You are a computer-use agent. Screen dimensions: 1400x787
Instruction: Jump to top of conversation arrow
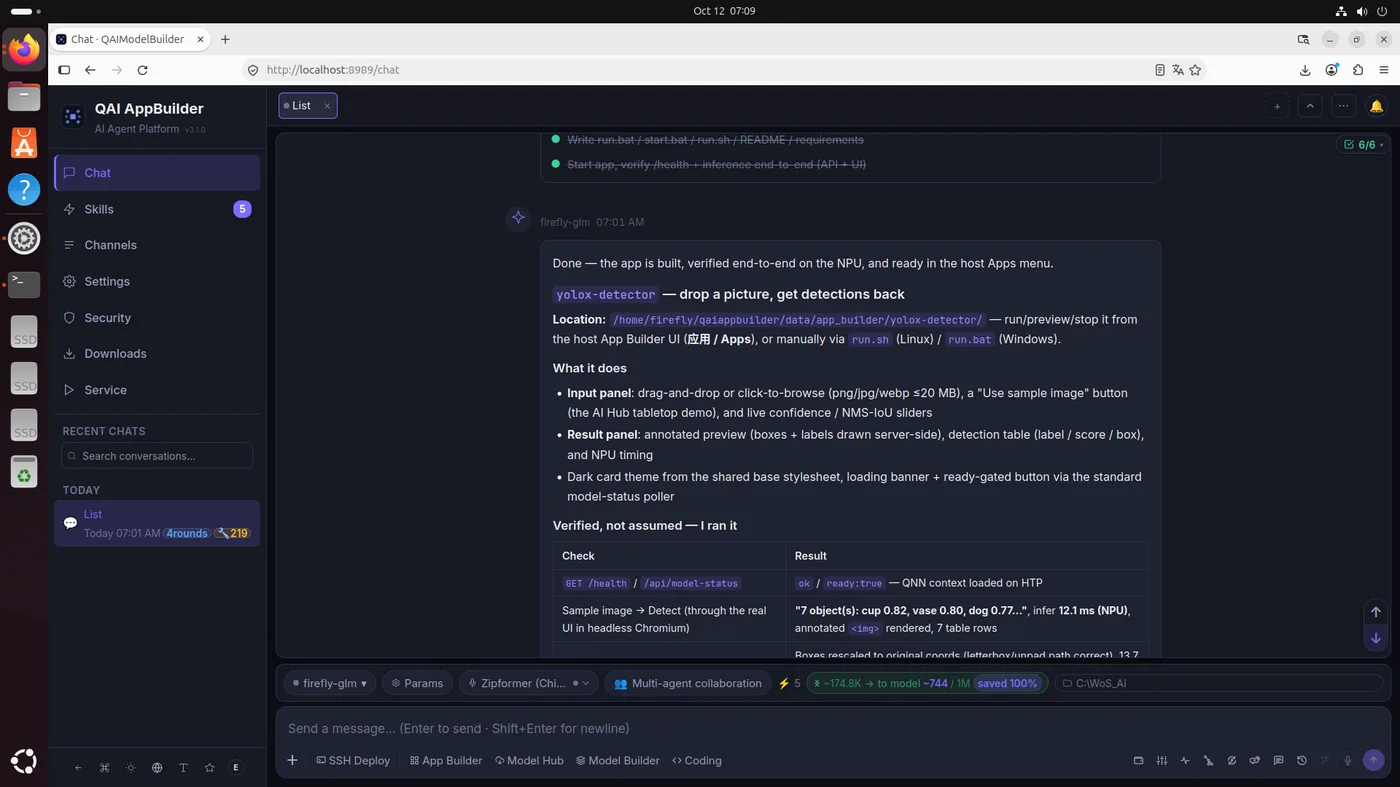point(1376,612)
